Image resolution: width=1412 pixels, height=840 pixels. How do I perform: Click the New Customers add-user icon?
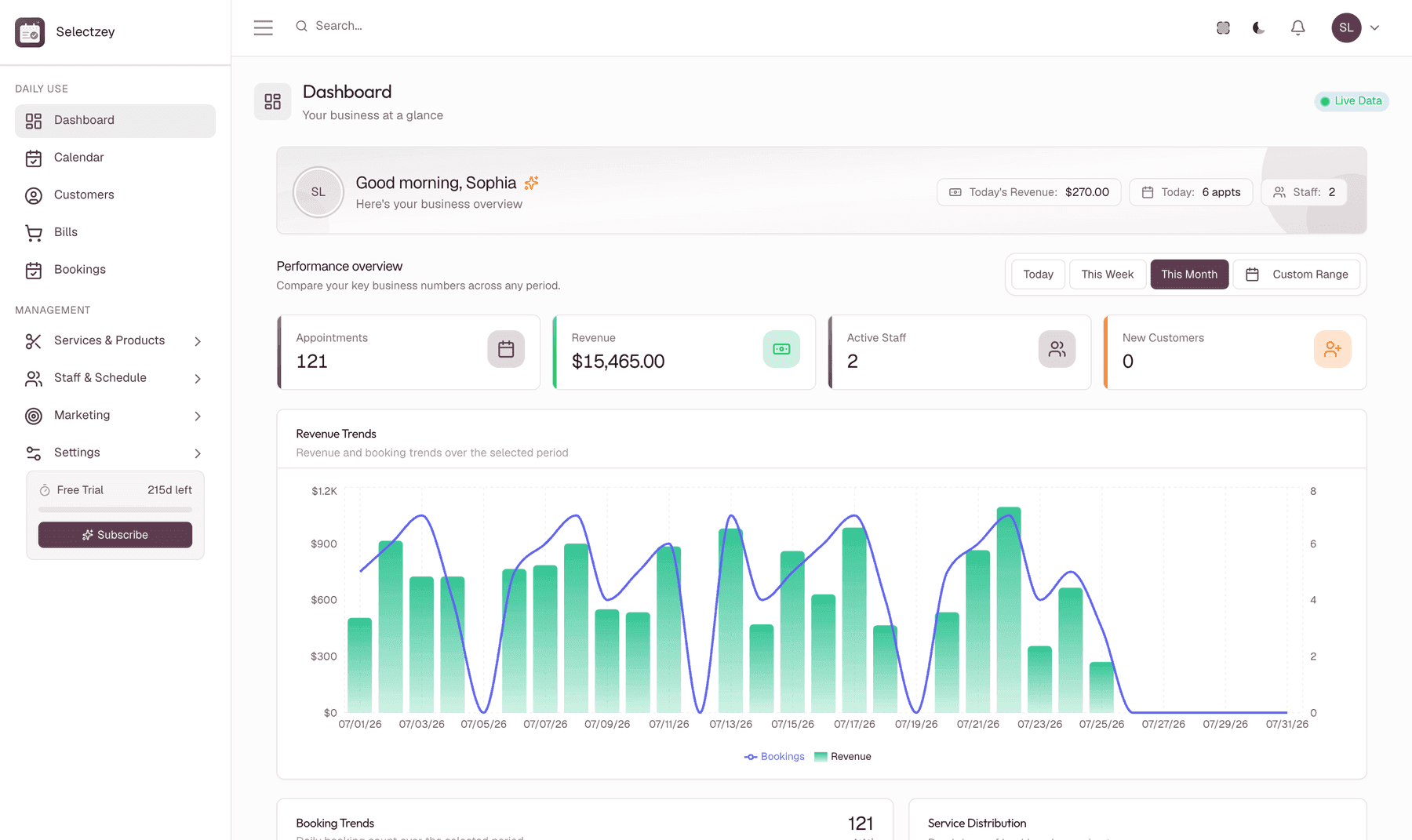point(1332,349)
